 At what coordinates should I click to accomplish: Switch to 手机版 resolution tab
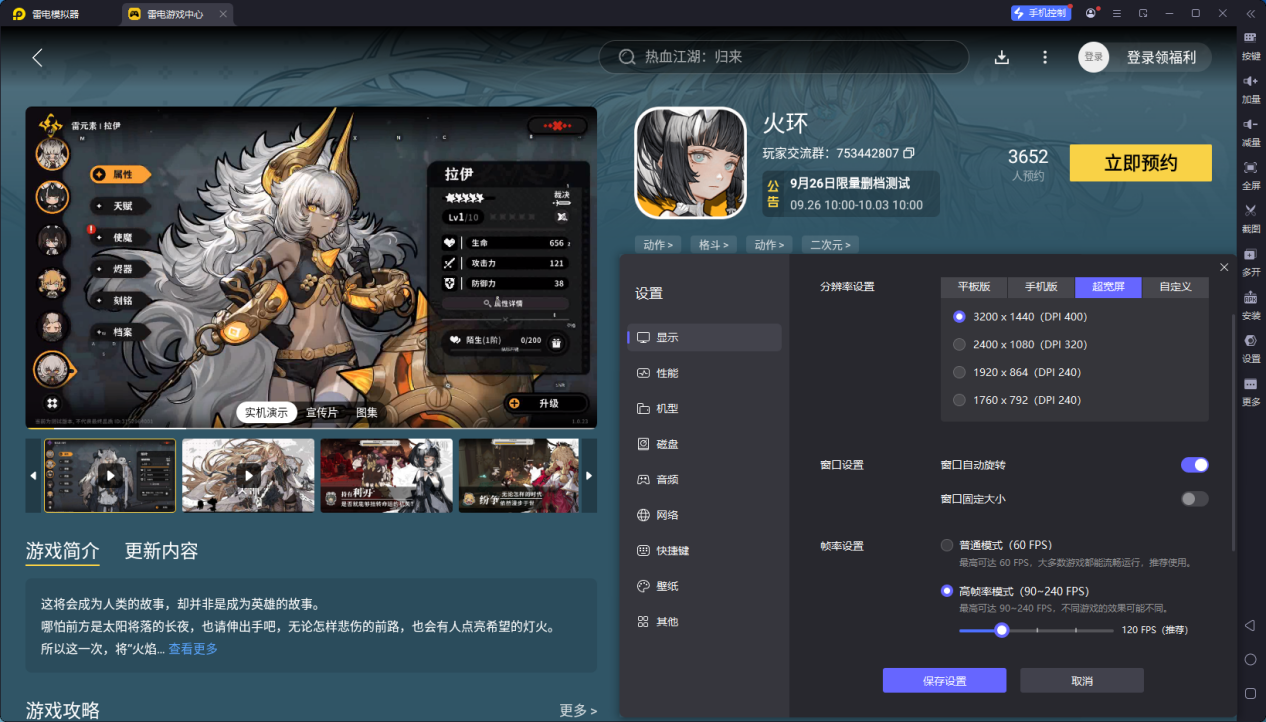(1041, 287)
